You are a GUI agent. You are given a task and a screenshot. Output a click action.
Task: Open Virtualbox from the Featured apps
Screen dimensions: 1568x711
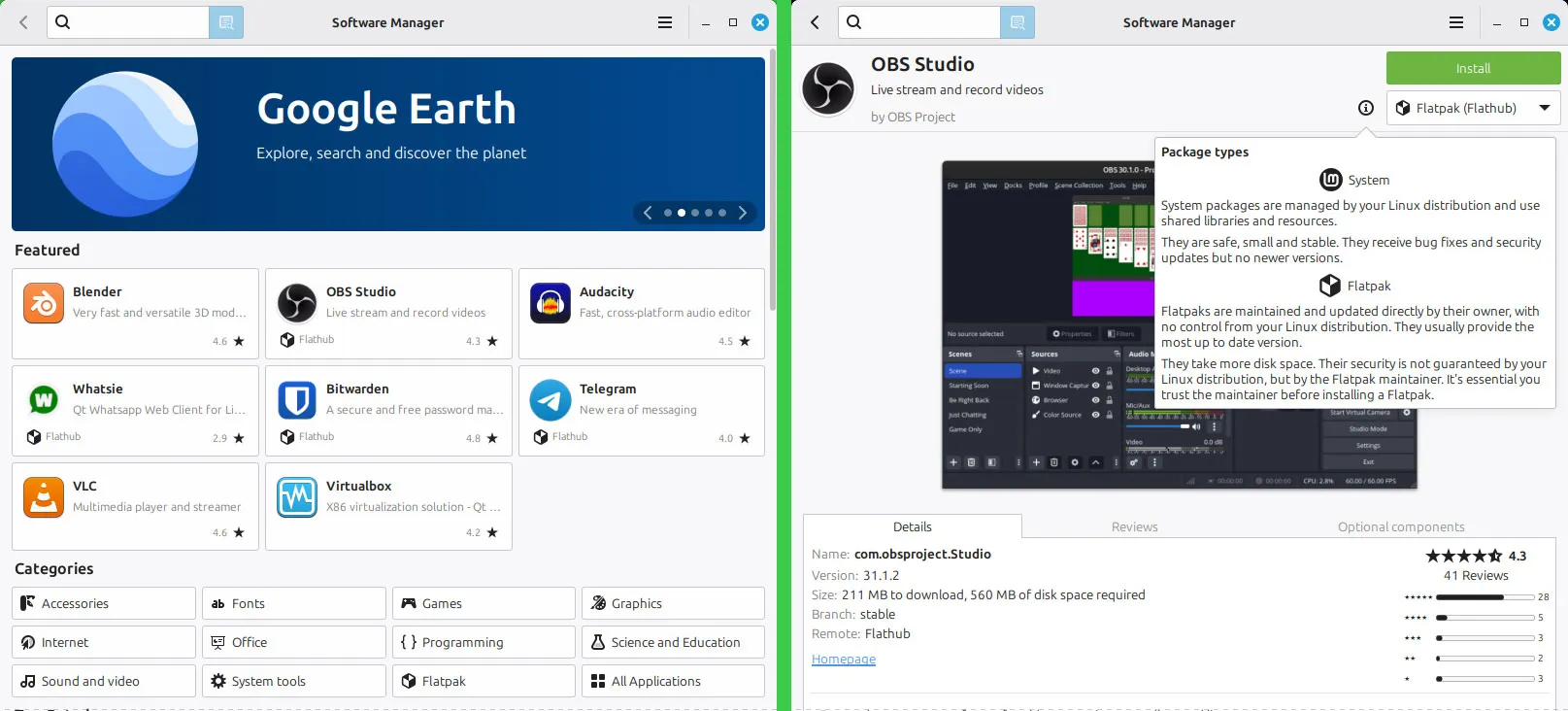point(388,507)
